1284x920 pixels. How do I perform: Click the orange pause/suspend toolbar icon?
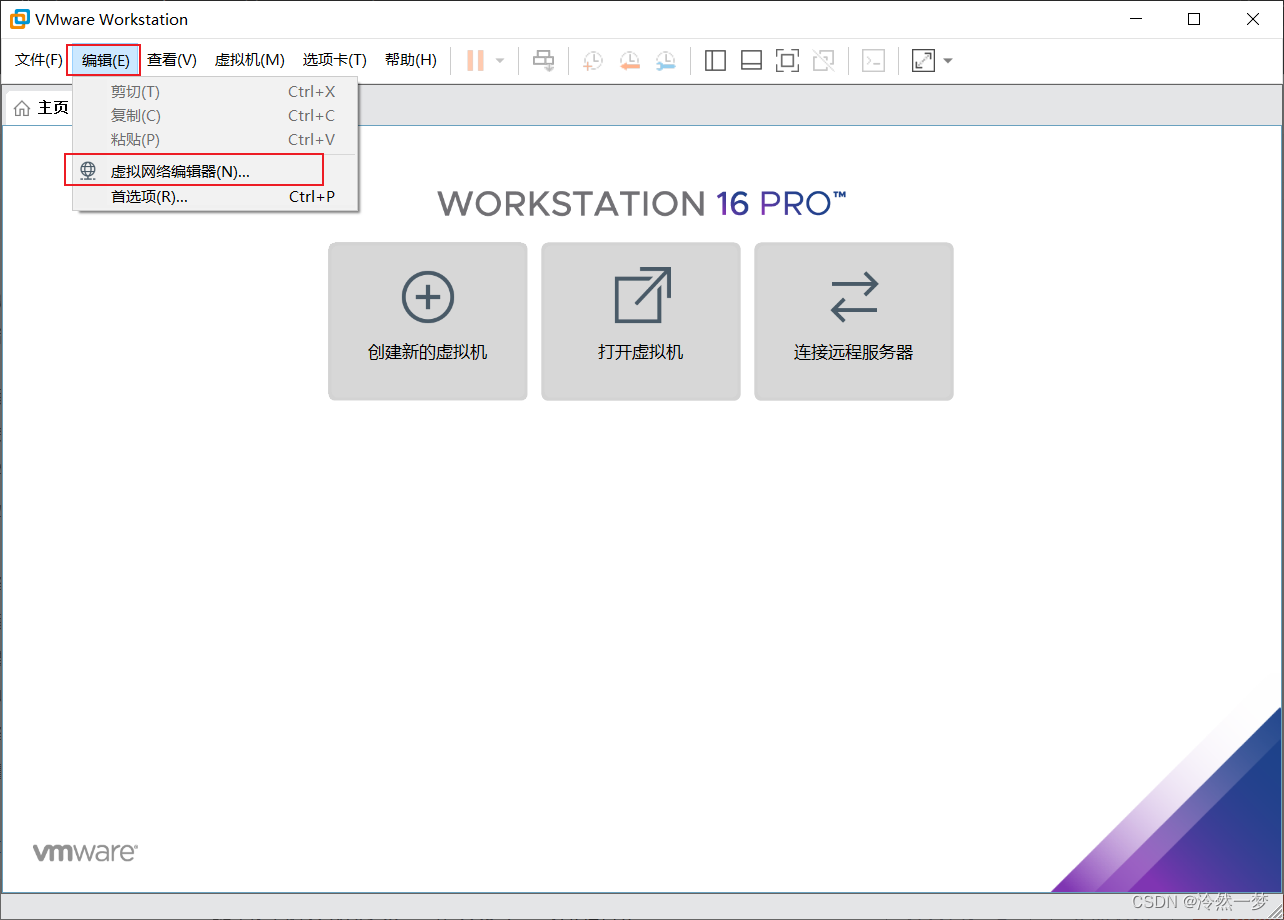(475, 60)
